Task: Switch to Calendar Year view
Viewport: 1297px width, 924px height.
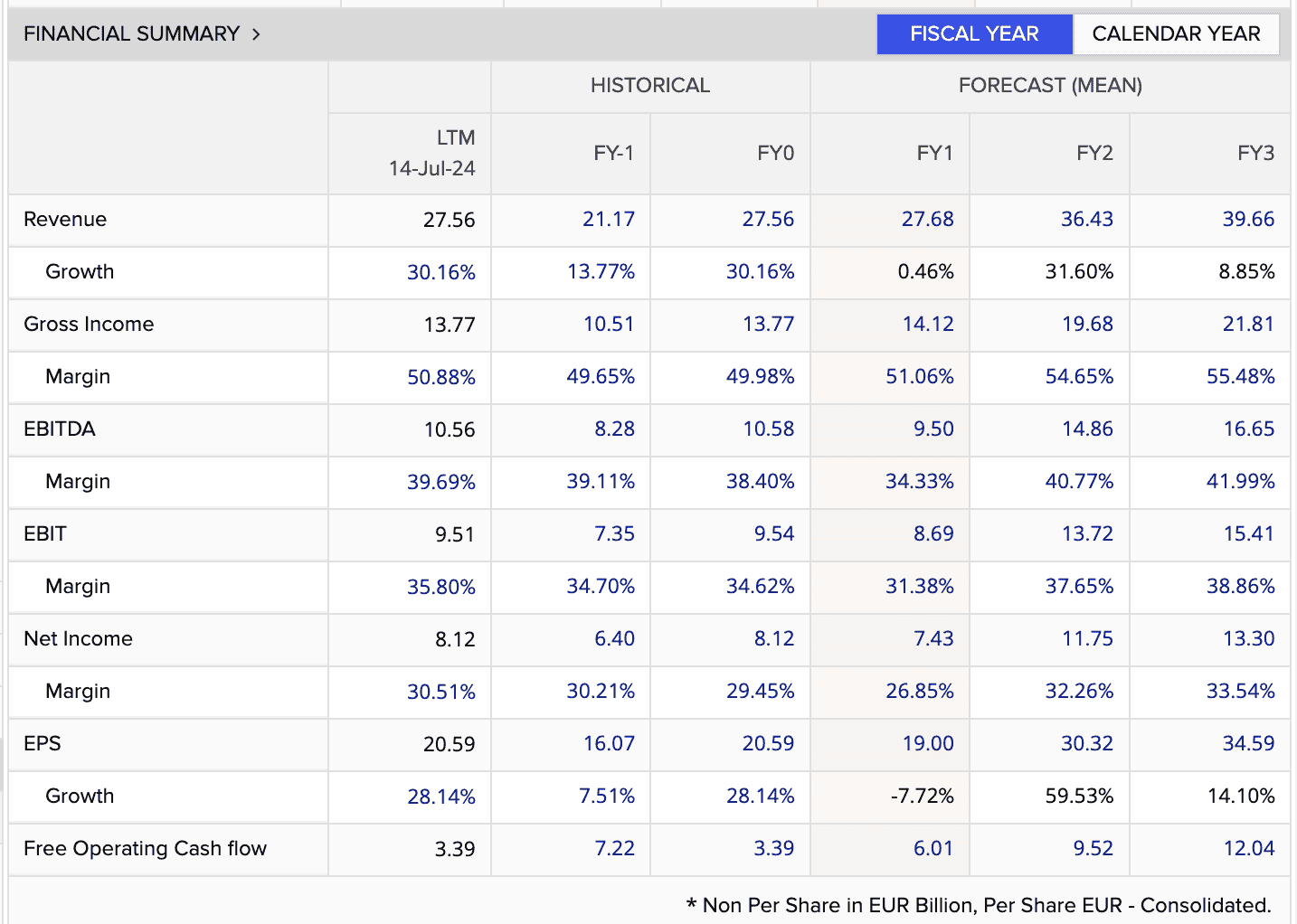Action: pyautogui.click(x=1176, y=34)
